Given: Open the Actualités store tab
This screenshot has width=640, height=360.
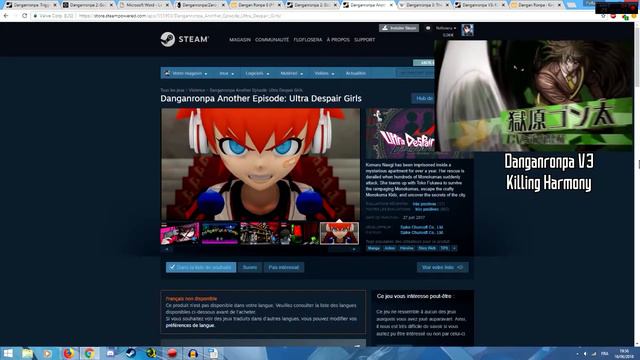Looking at the screenshot, I should [356, 73].
